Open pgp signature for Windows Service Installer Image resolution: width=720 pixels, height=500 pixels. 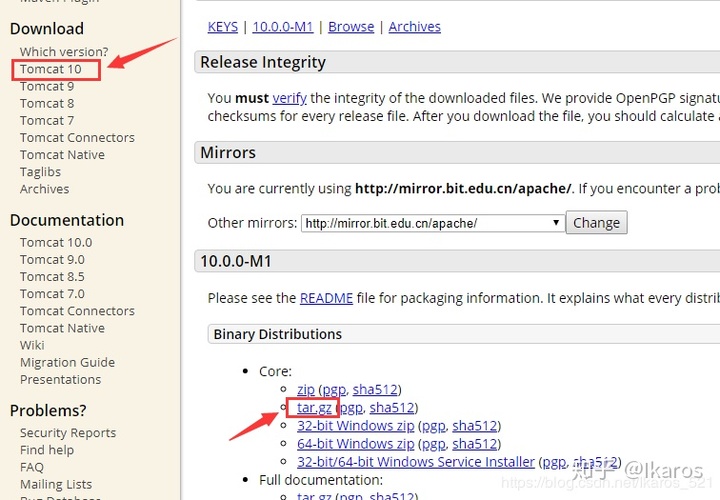coord(554,461)
